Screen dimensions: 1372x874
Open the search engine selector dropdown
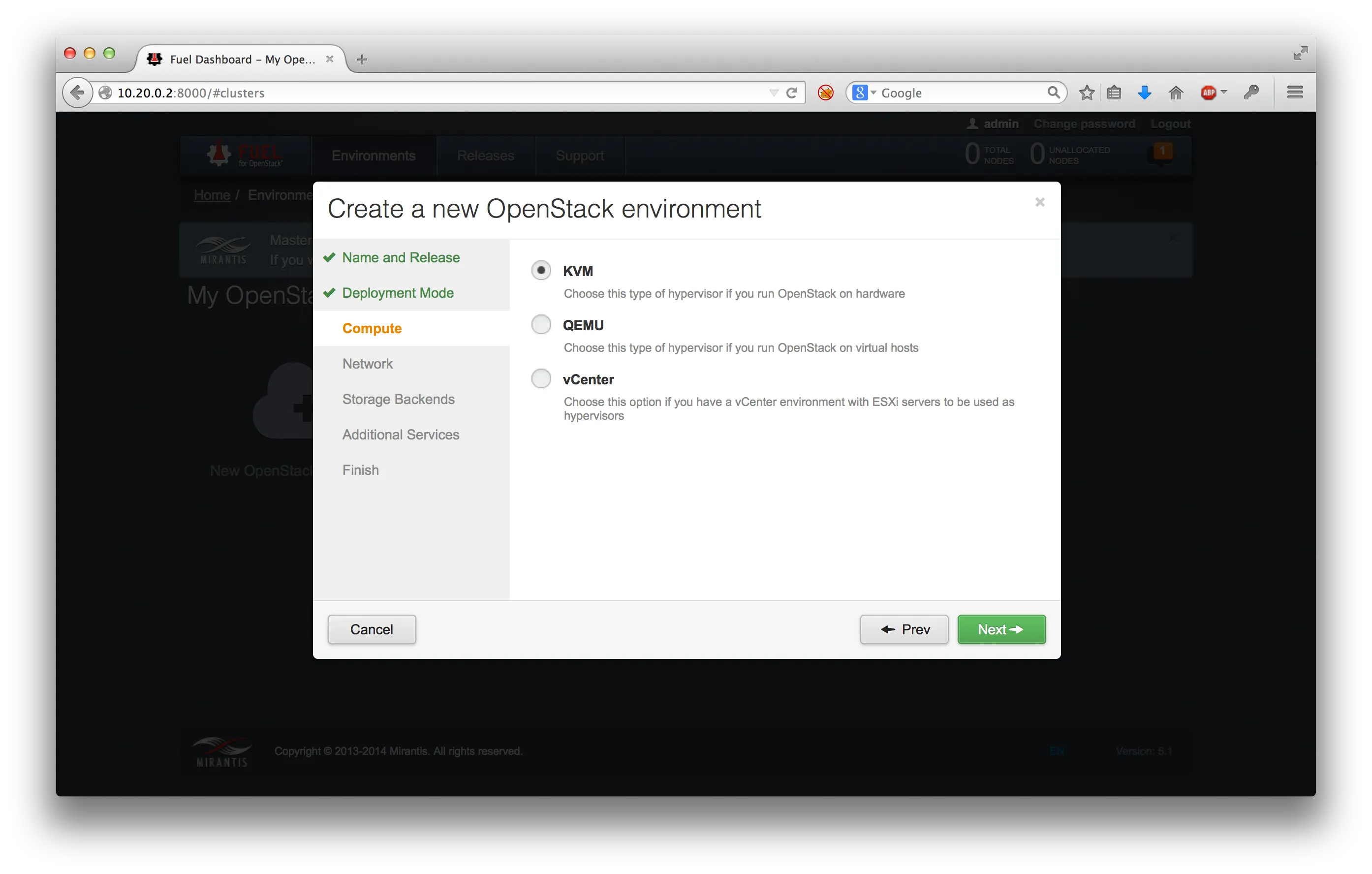864,93
